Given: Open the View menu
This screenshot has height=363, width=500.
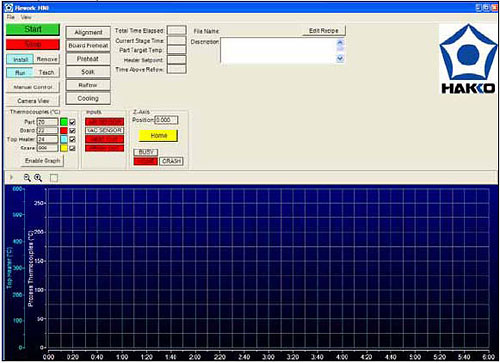Looking at the screenshot, I should [26, 17].
